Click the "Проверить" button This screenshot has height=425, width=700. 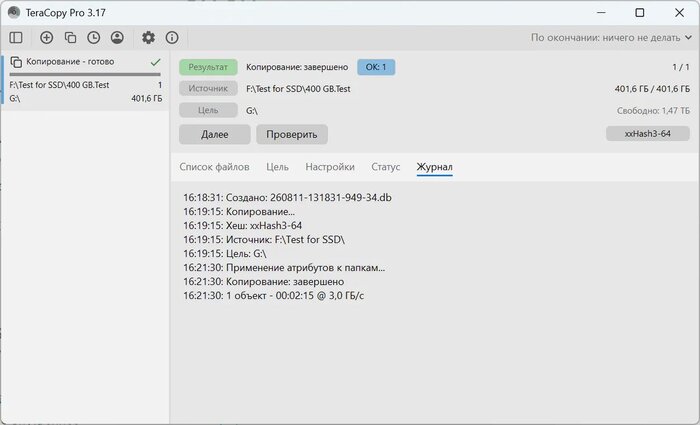tap(292, 134)
